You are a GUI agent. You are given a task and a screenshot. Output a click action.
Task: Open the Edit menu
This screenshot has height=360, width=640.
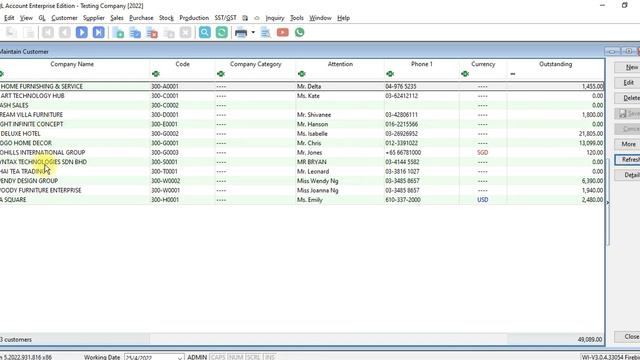pyautogui.click(x=9, y=18)
